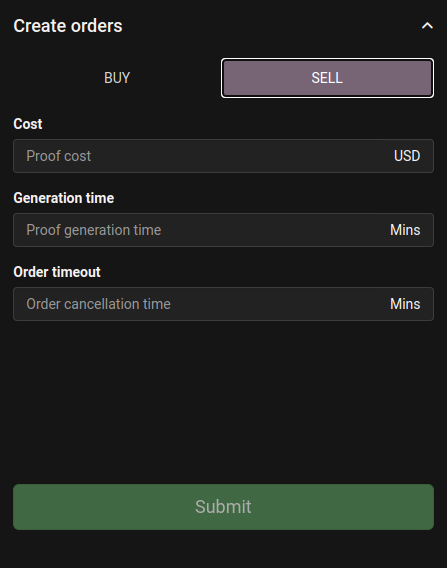
Task: Click Mins unit in Order timeout field
Action: (405, 304)
